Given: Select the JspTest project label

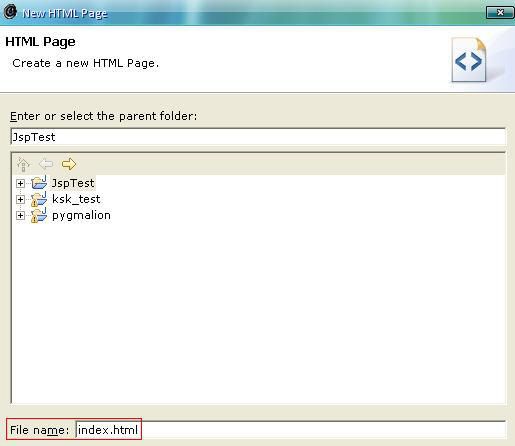Looking at the screenshot, I should tap(73, 183).
